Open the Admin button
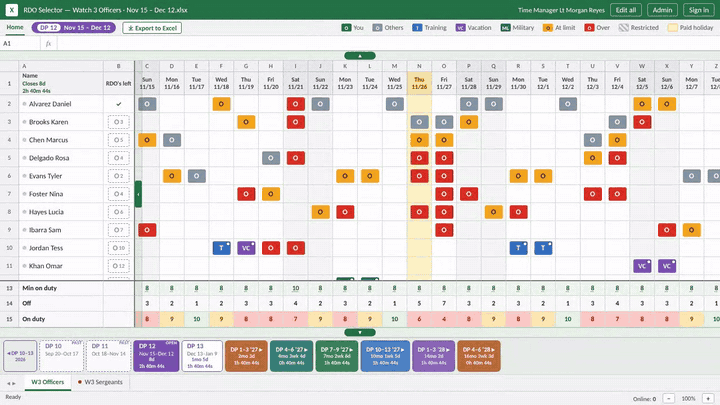The image size is (720, 405). [662, 10]
